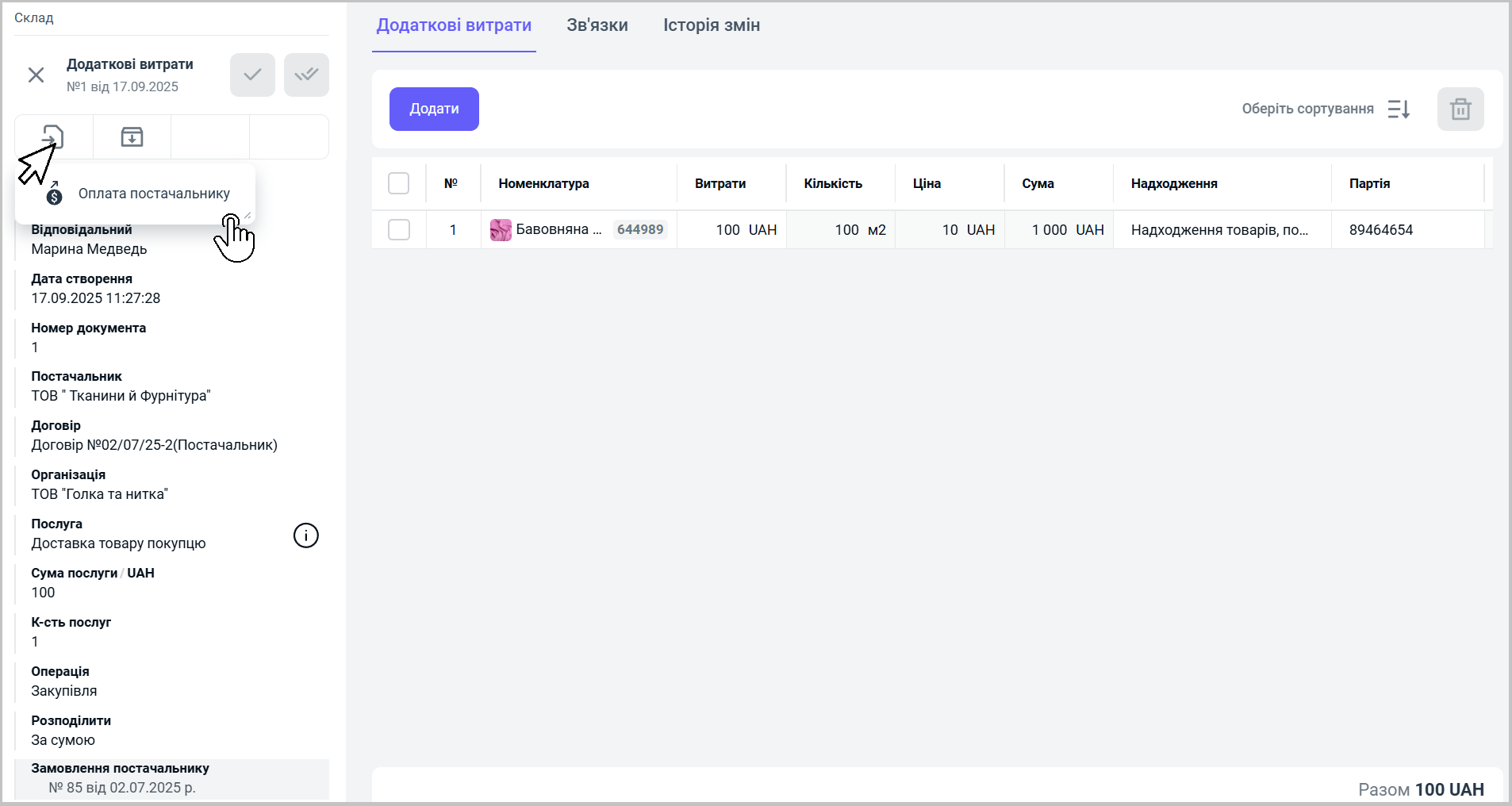Select the Додаткові витрати tab
1512x806 pixels.
click(x=454, y=25)
